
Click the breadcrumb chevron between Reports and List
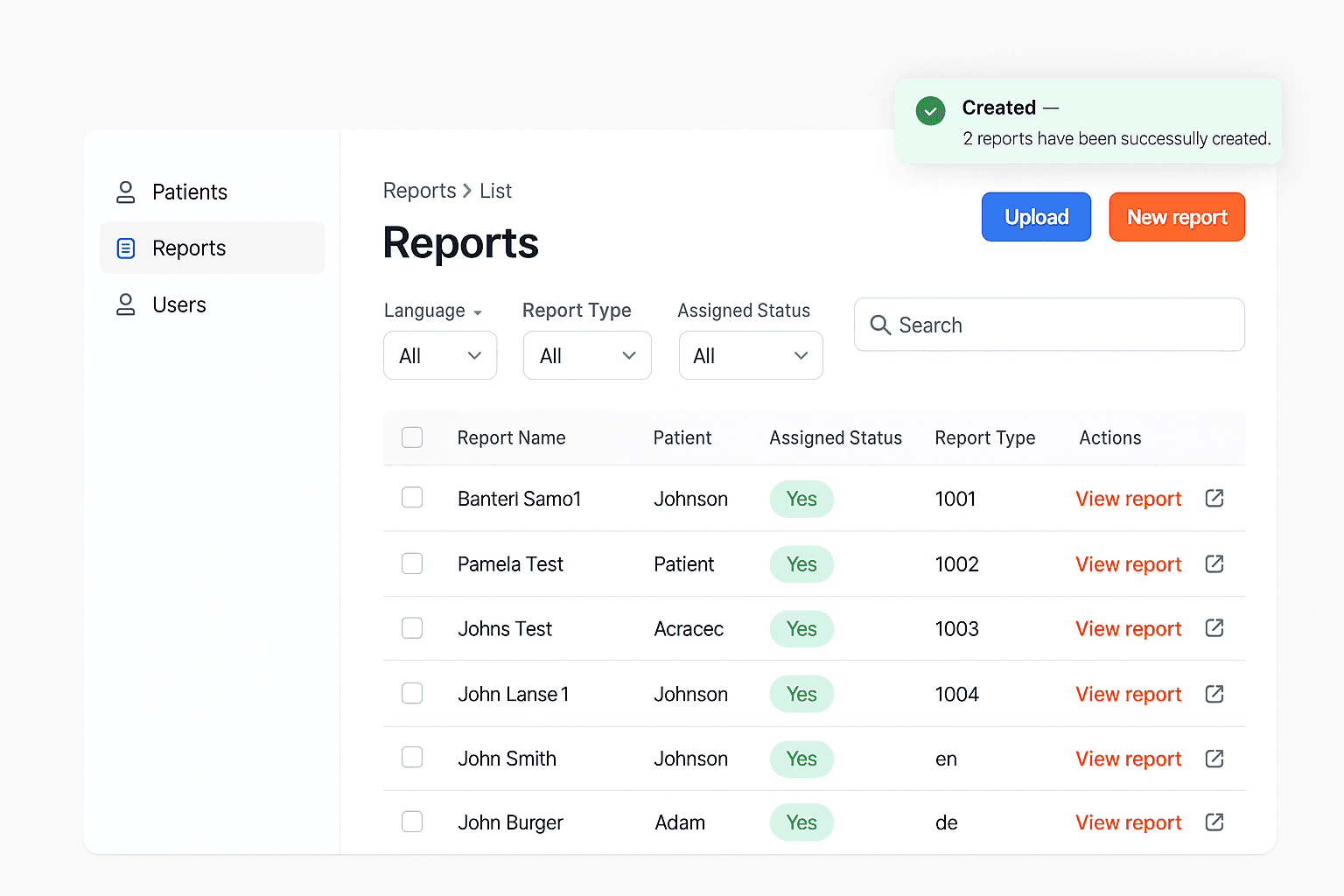coord(467,191)
